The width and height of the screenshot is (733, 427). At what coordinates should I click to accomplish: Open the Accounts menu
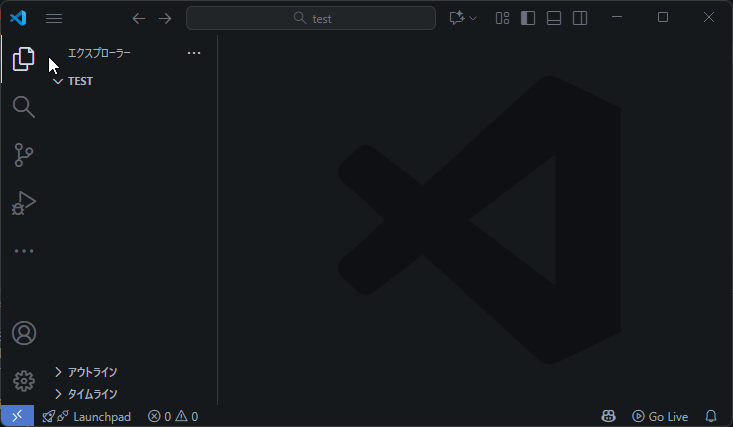coord(24,333)
